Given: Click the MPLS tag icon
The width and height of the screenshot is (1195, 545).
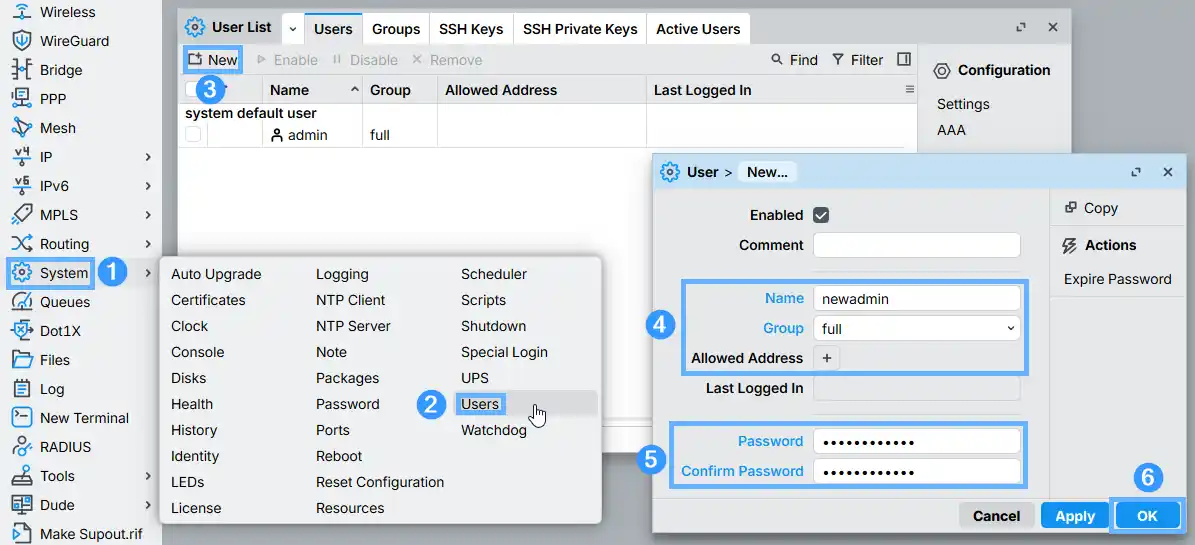Looking at the screenshot, I should pos(22,214).
